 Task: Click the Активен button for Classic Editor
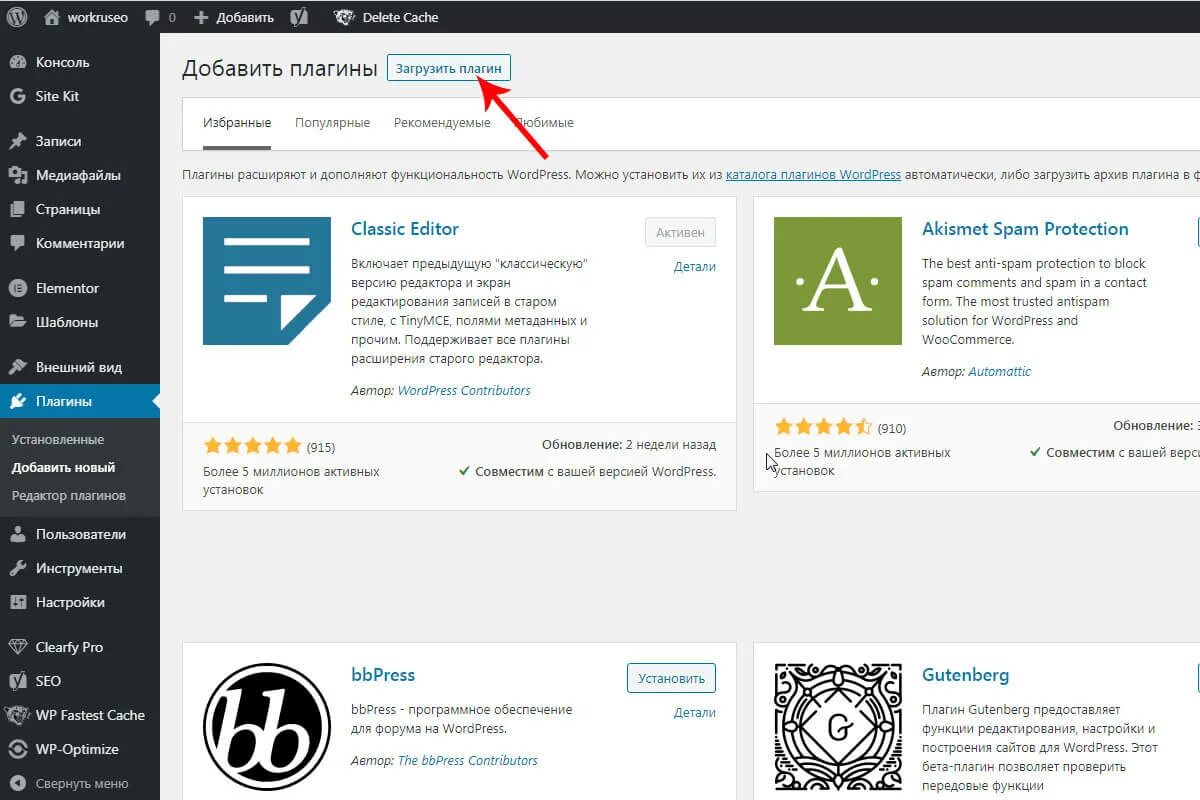680,232
